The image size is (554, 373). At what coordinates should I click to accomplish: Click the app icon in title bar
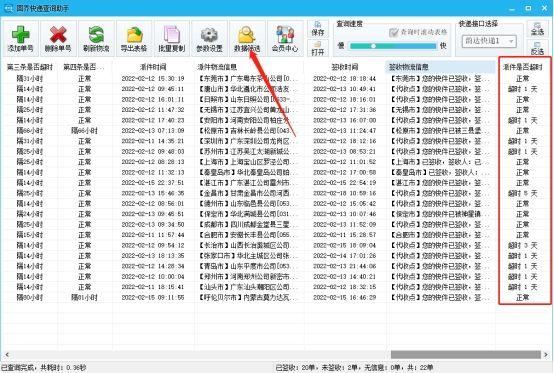8,8
